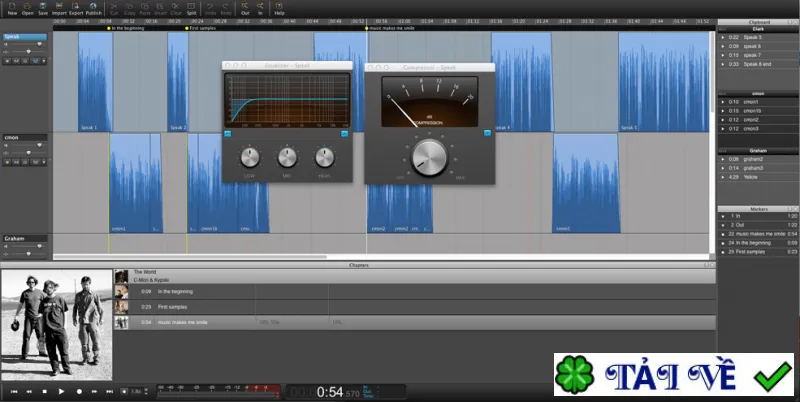Click the Import toolbar icon
This screenshot has width=800, height=402.
coord(59,8)
